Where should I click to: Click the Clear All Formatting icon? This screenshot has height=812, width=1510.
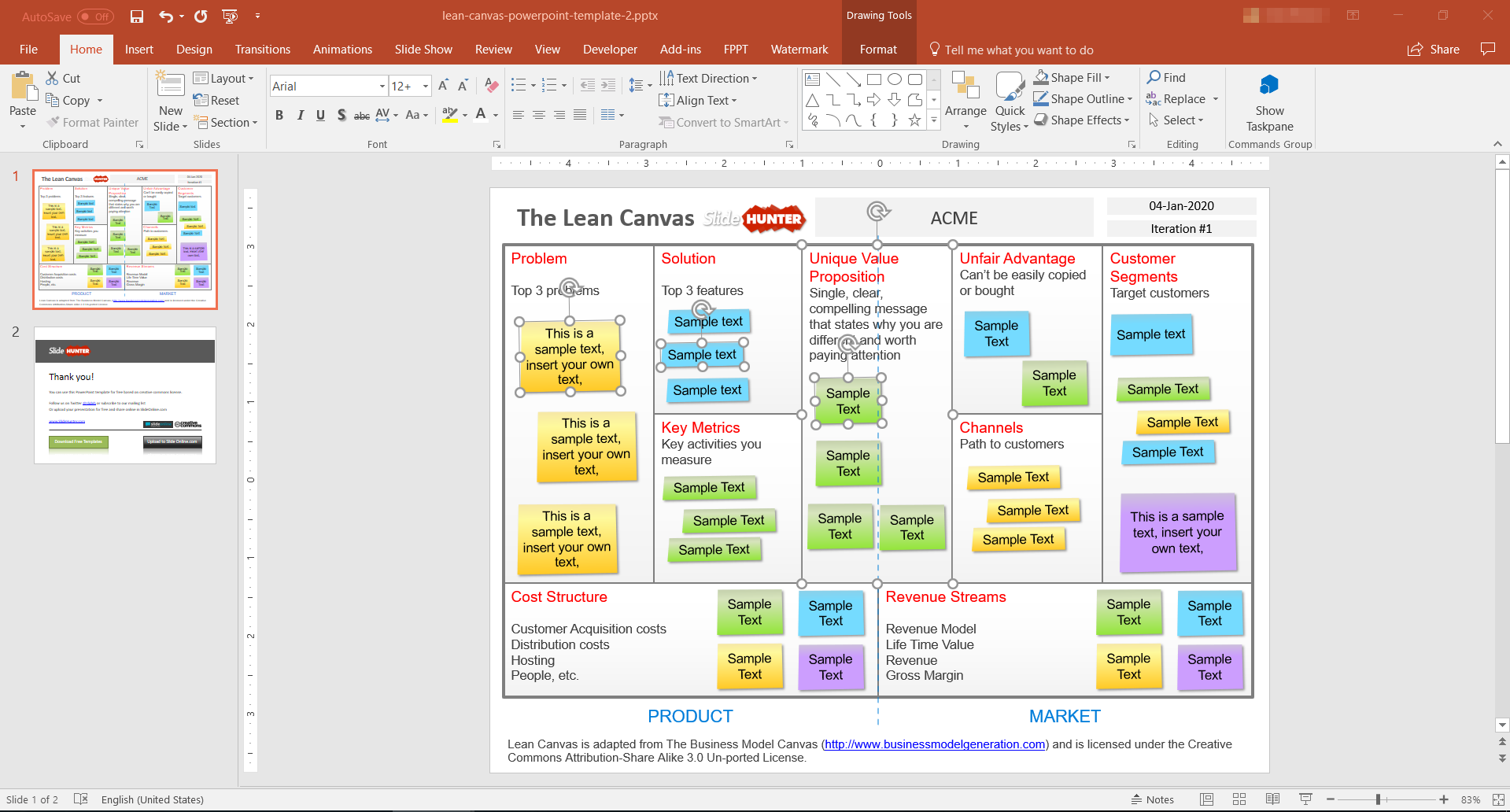pyautogui.click(x=492, y=86)
